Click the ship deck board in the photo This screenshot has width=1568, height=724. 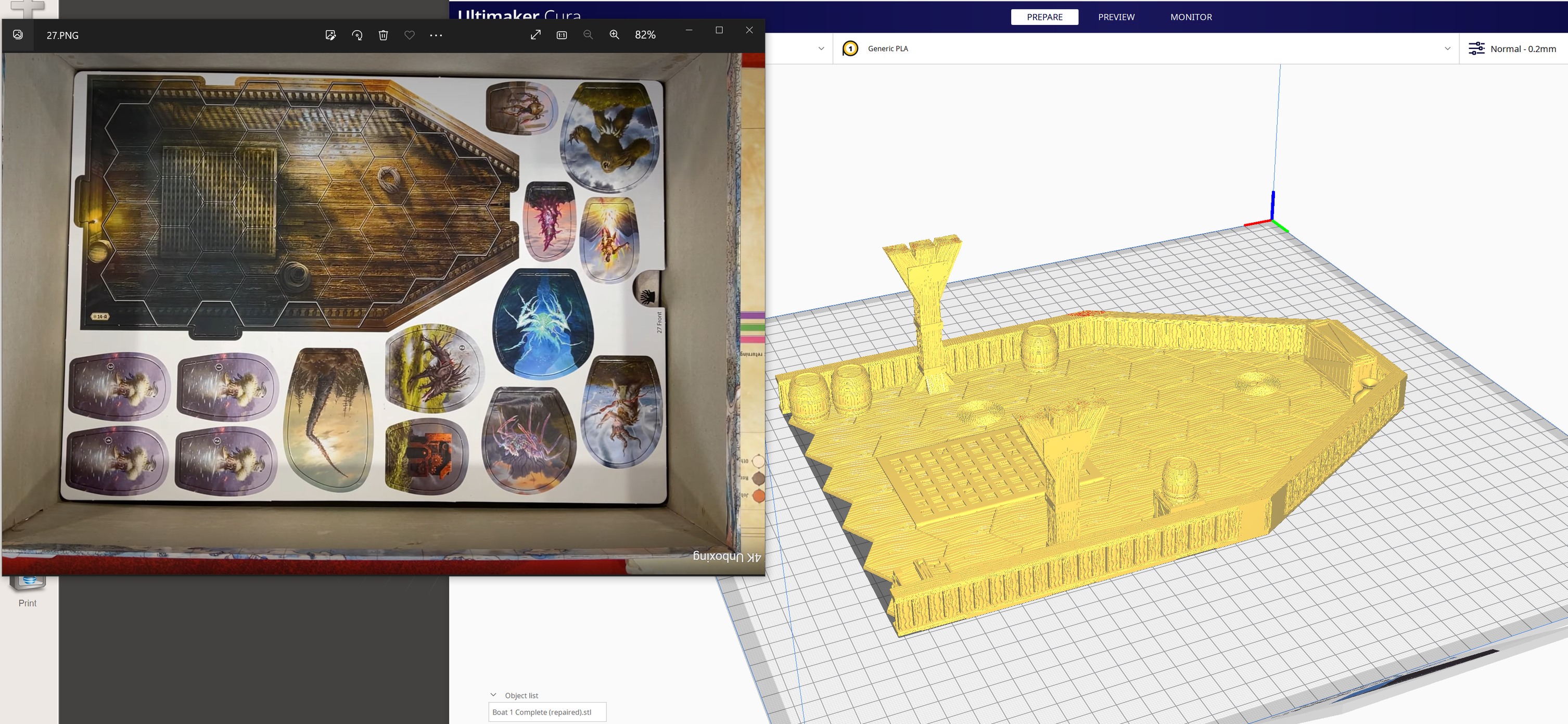[x=298, y=205]
